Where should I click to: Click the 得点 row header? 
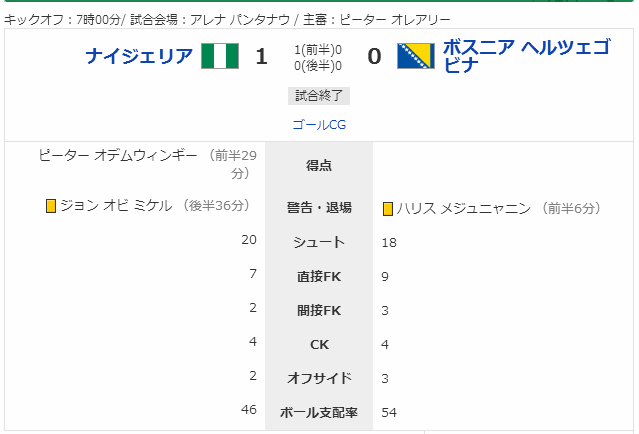coord(319,165)
